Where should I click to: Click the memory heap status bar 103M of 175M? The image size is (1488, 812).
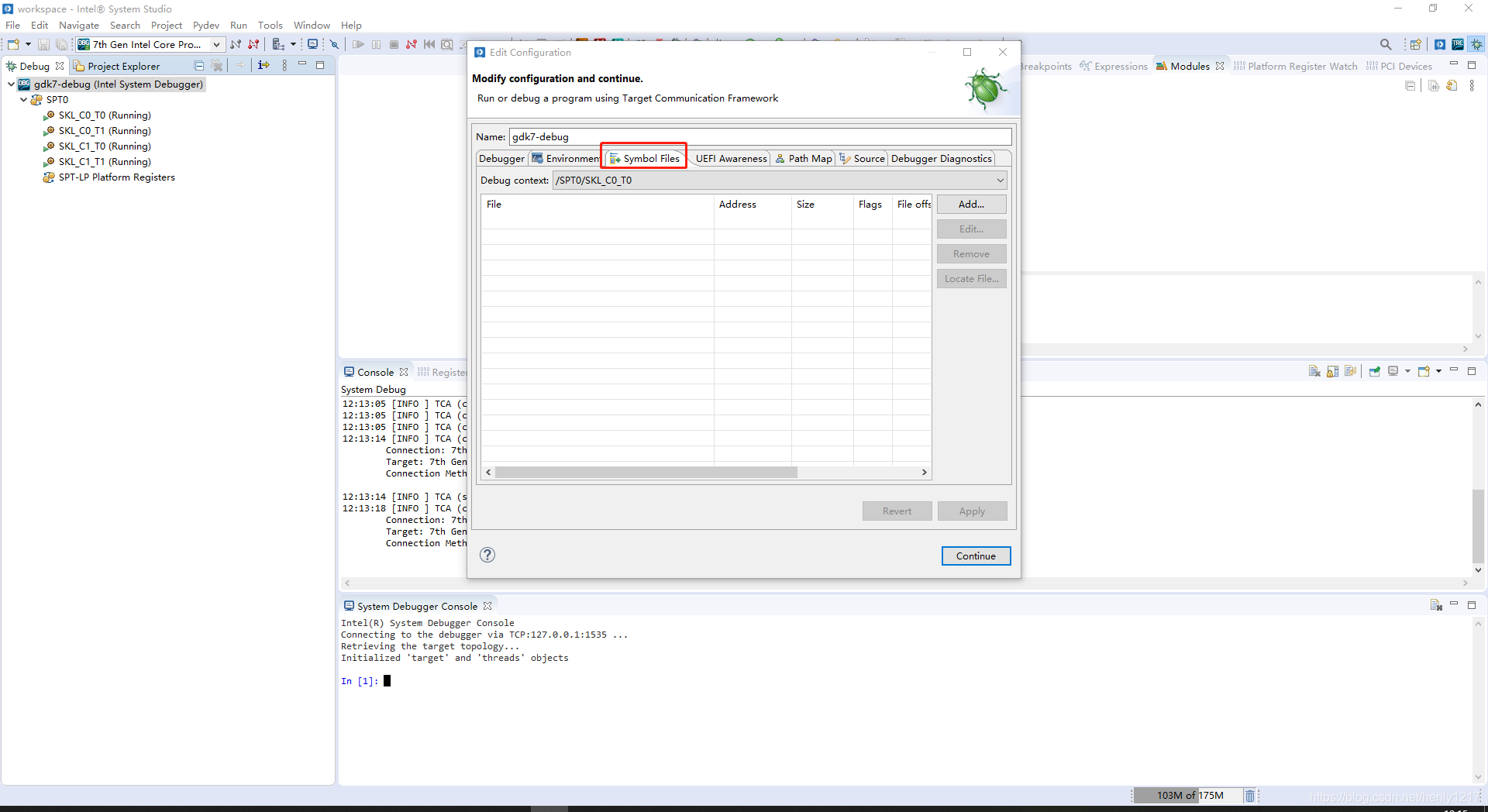click(x=1188, y=795)
